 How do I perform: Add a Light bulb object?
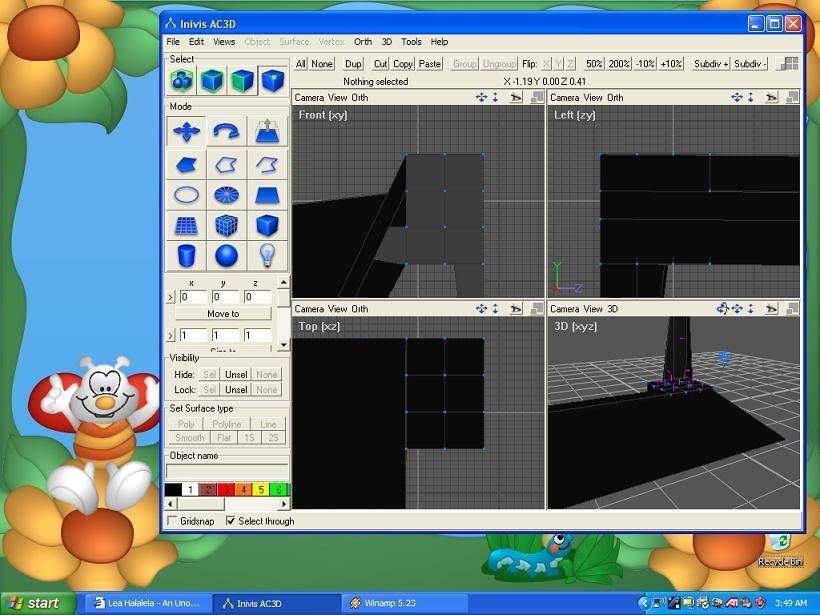(267, 256)
